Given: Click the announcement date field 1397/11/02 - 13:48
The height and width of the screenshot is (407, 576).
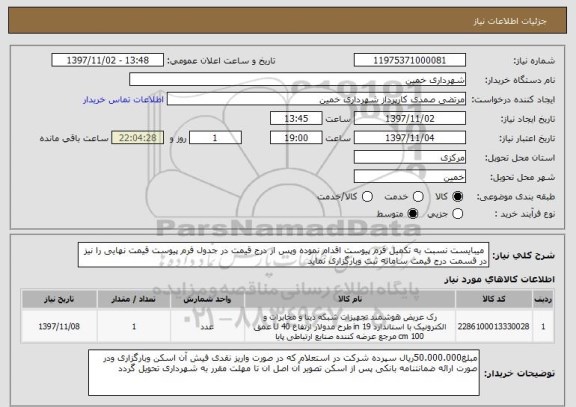Looking at the screenshot, I should pyautogui.click(x=108, y=60).
